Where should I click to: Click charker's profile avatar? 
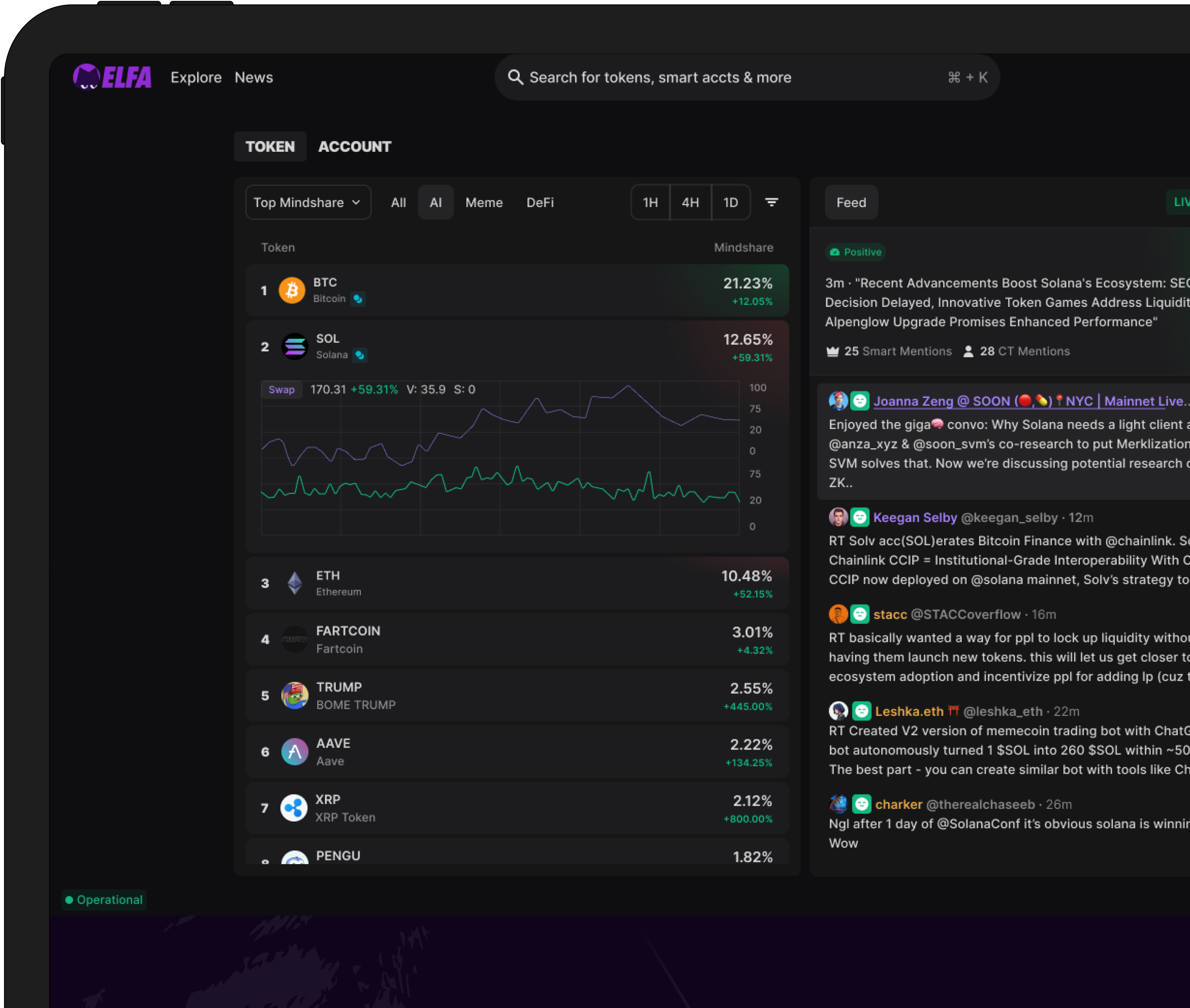[838, 804]
